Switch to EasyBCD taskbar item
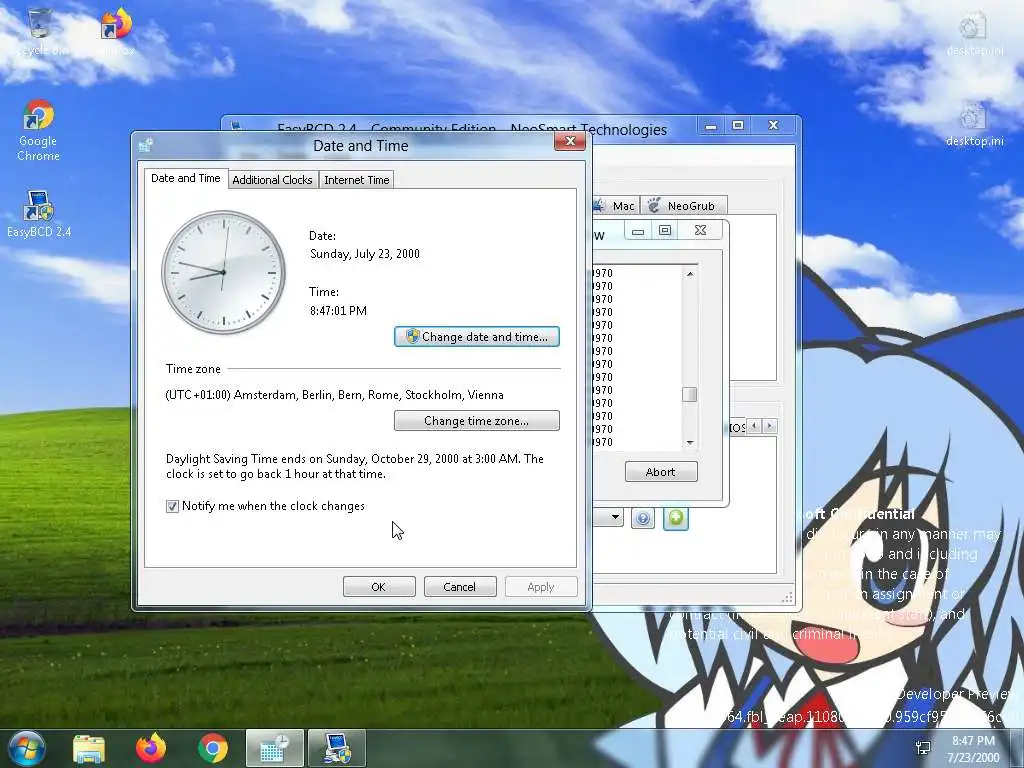 tap(337, 748)
